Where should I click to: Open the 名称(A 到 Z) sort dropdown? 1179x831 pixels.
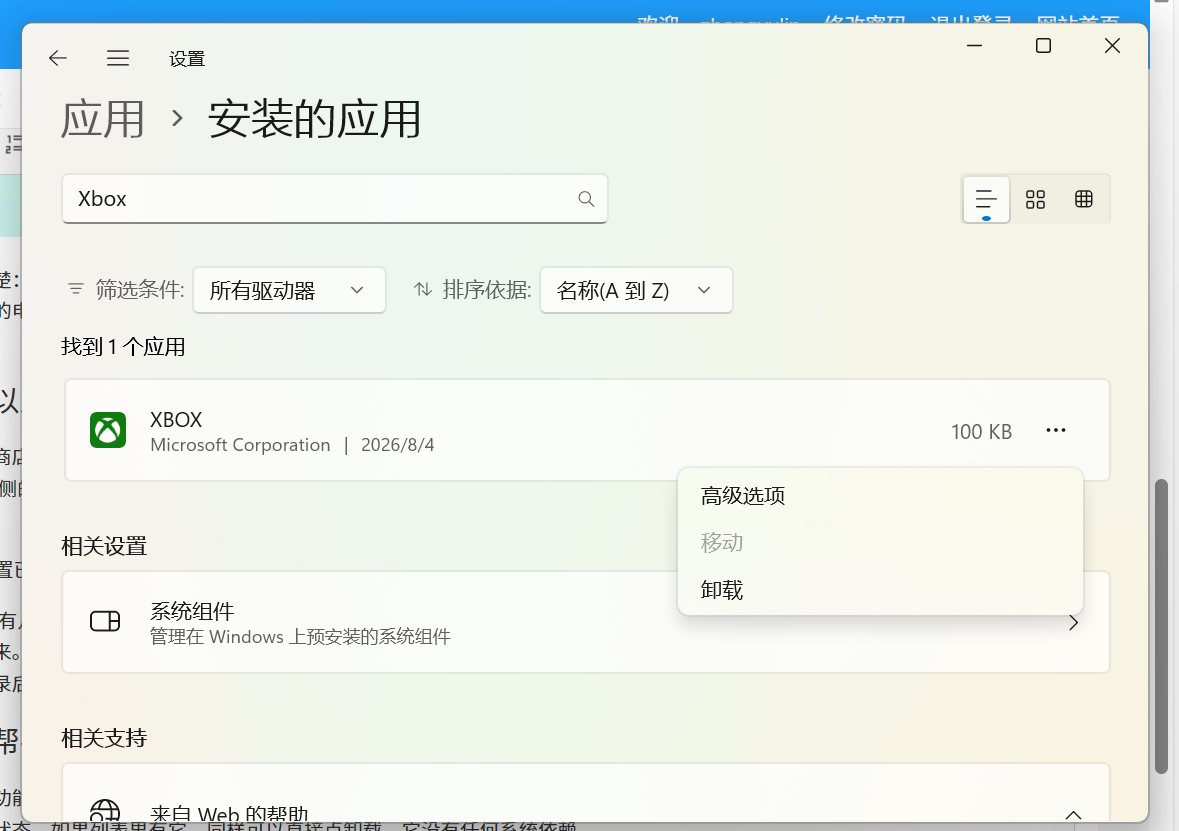(636, 290)
